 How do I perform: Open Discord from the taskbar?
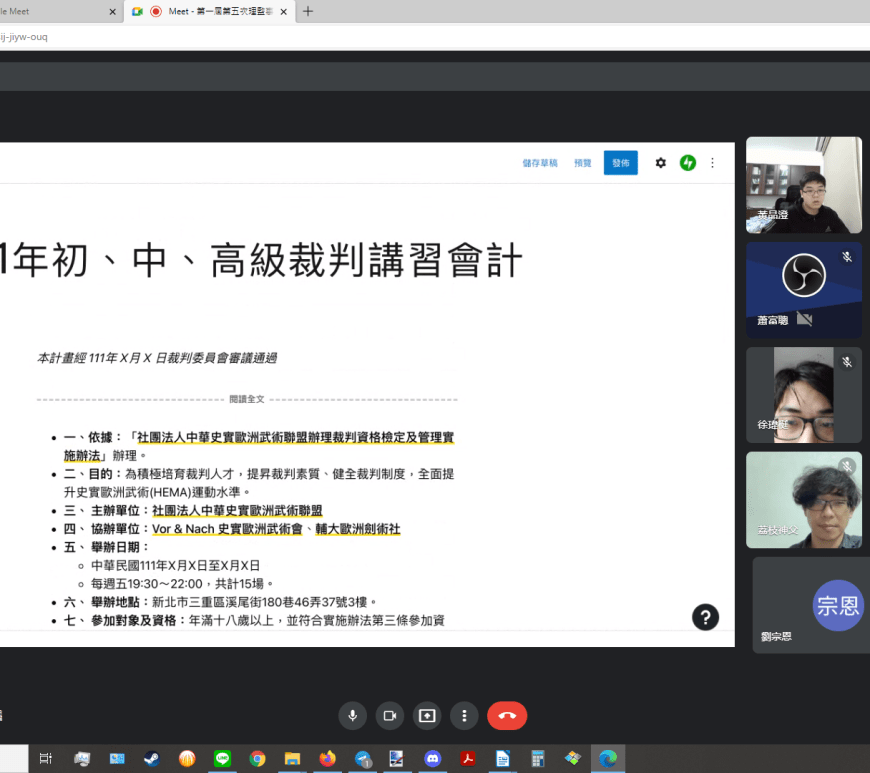click(x=432, y=759)
